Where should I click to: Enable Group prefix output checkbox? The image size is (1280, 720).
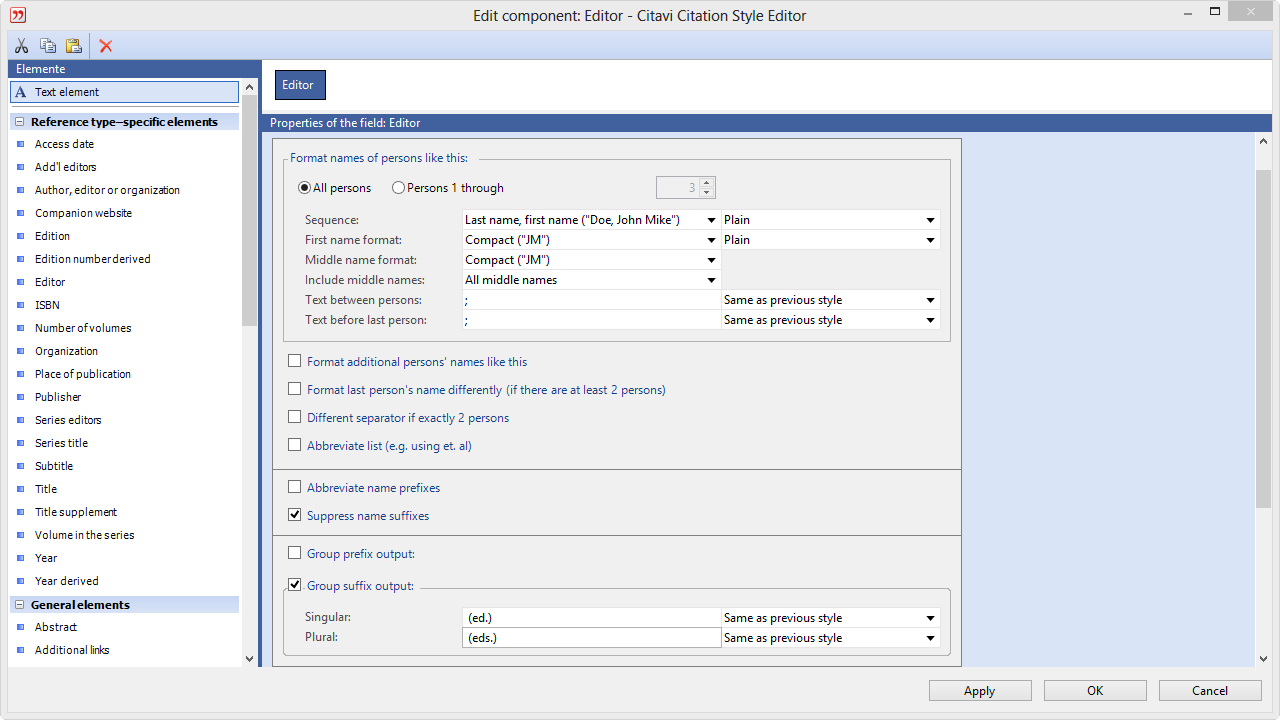click(x=294, y=553)
